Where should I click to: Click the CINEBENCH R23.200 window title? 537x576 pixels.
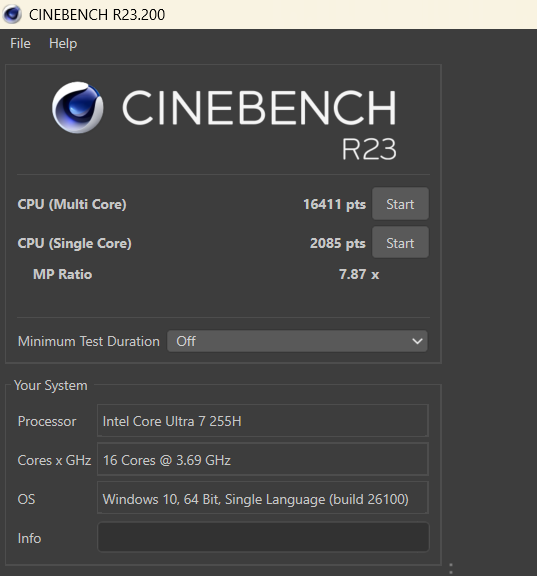97,15
